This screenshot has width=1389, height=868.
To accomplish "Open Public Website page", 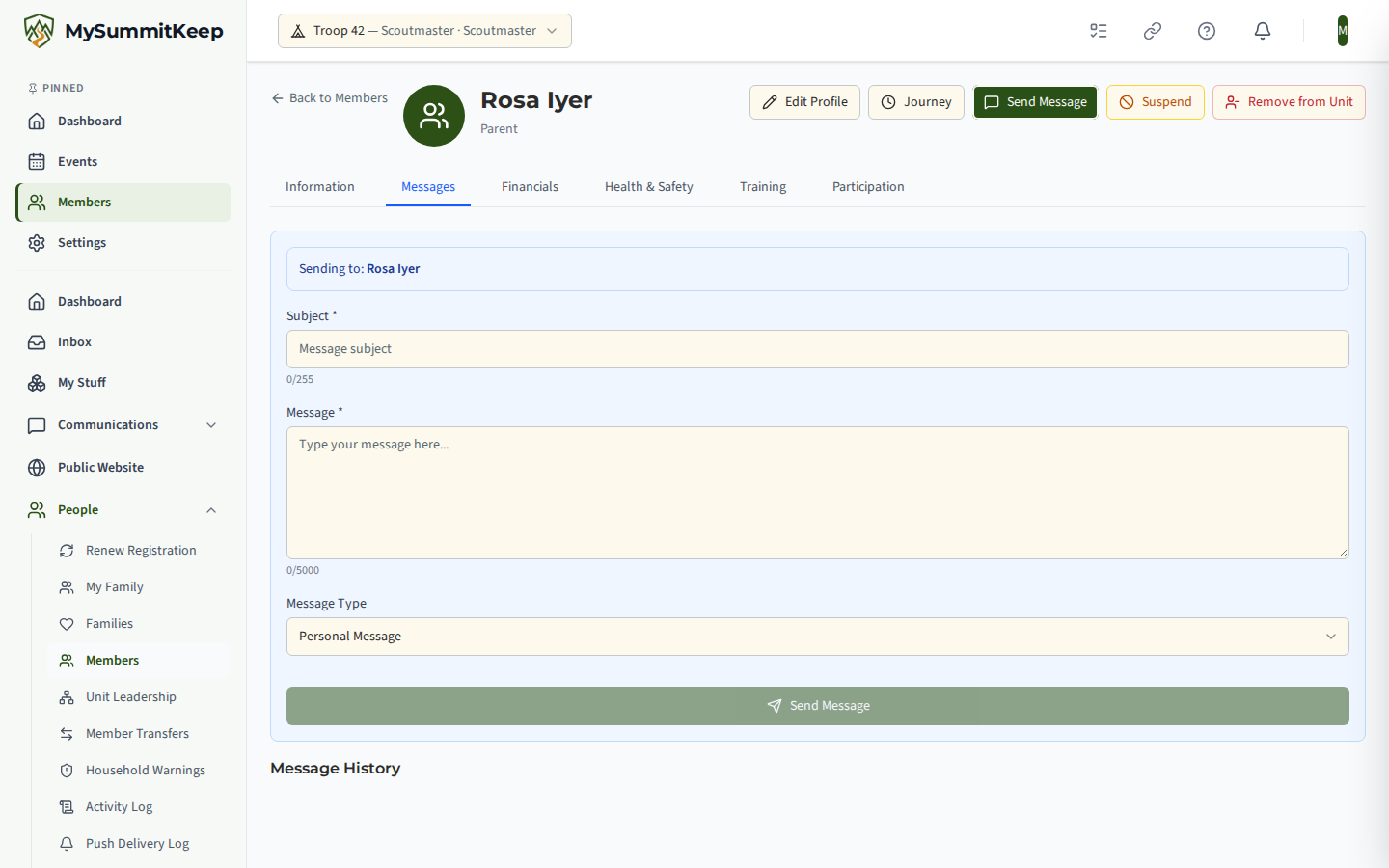I will pyautogui.click(x=123, y=468).
